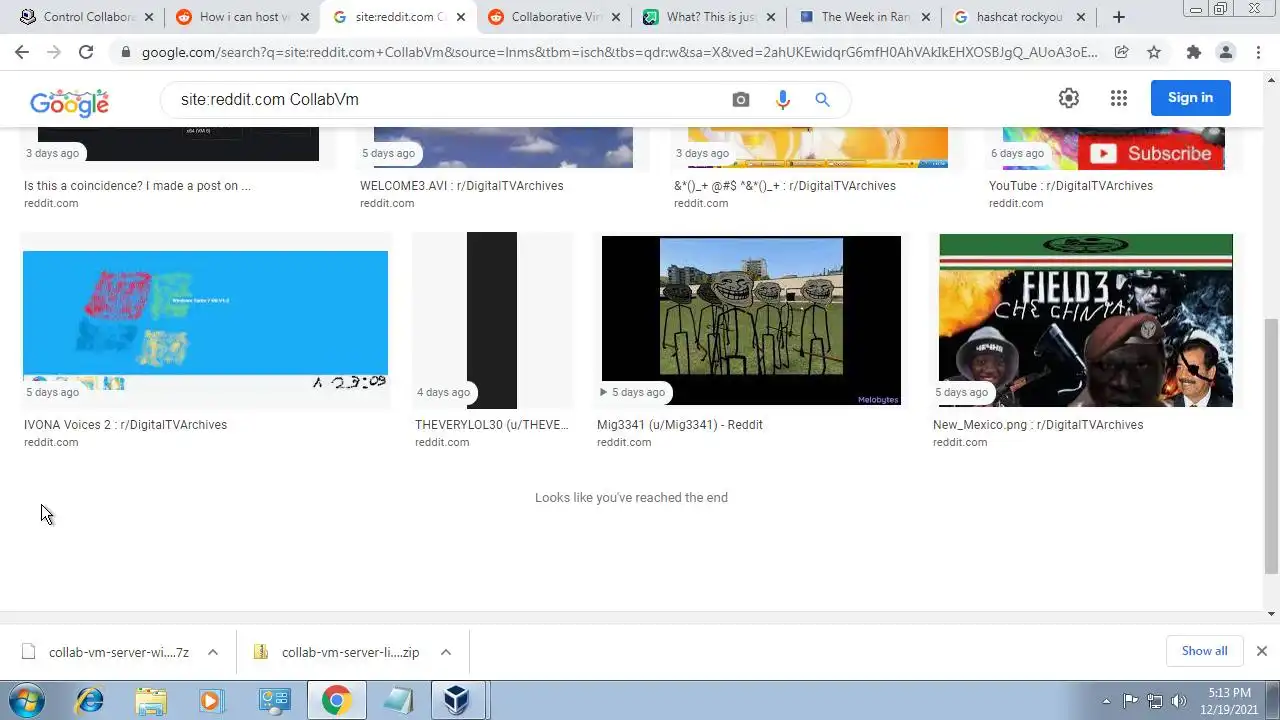Open the Windows Start menu
The height and width of the screenshot is (720, 1280).
[x=28, y=700]
